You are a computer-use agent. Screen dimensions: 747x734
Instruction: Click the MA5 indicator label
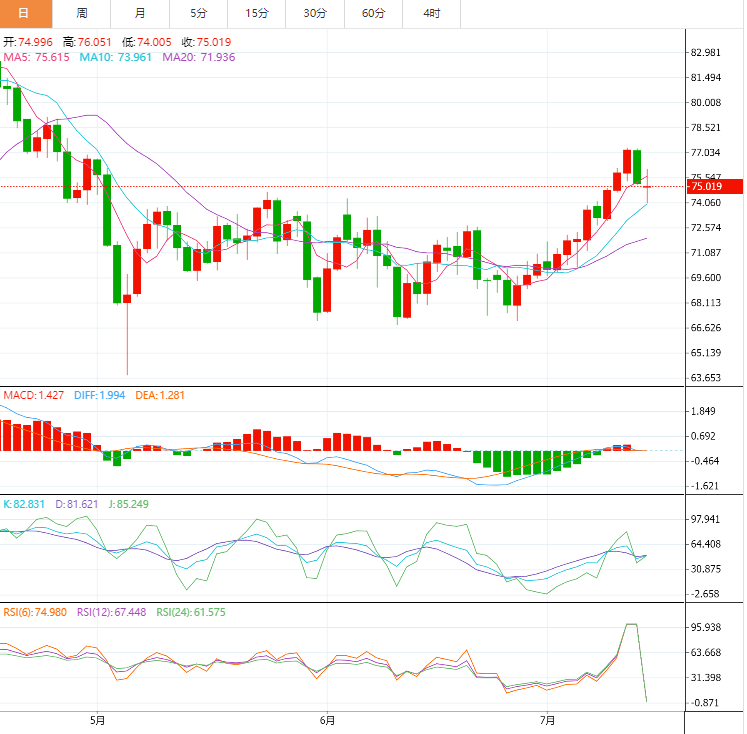[36, 58]
